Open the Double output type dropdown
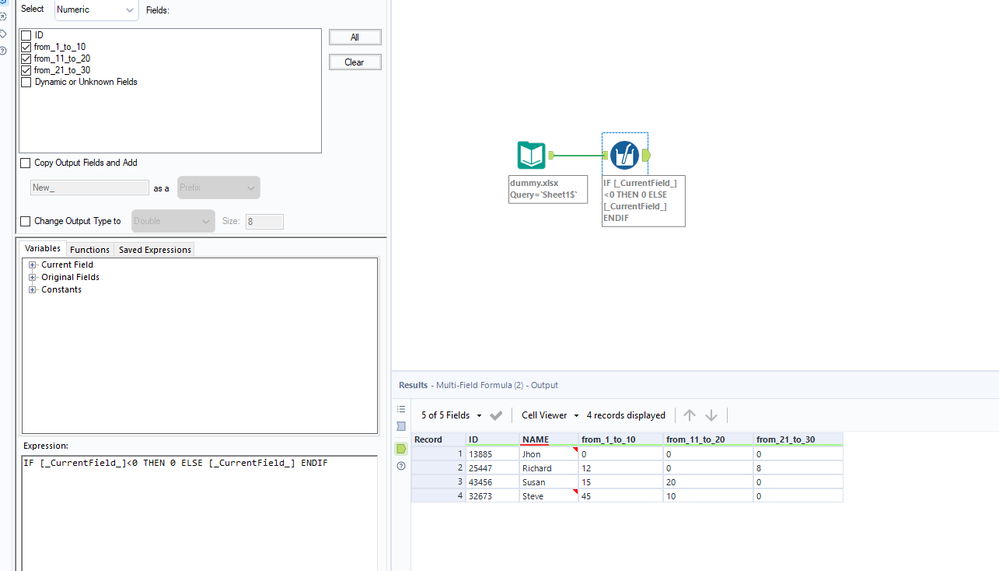This screenshot has width=999, height=571. pos(173,221)
